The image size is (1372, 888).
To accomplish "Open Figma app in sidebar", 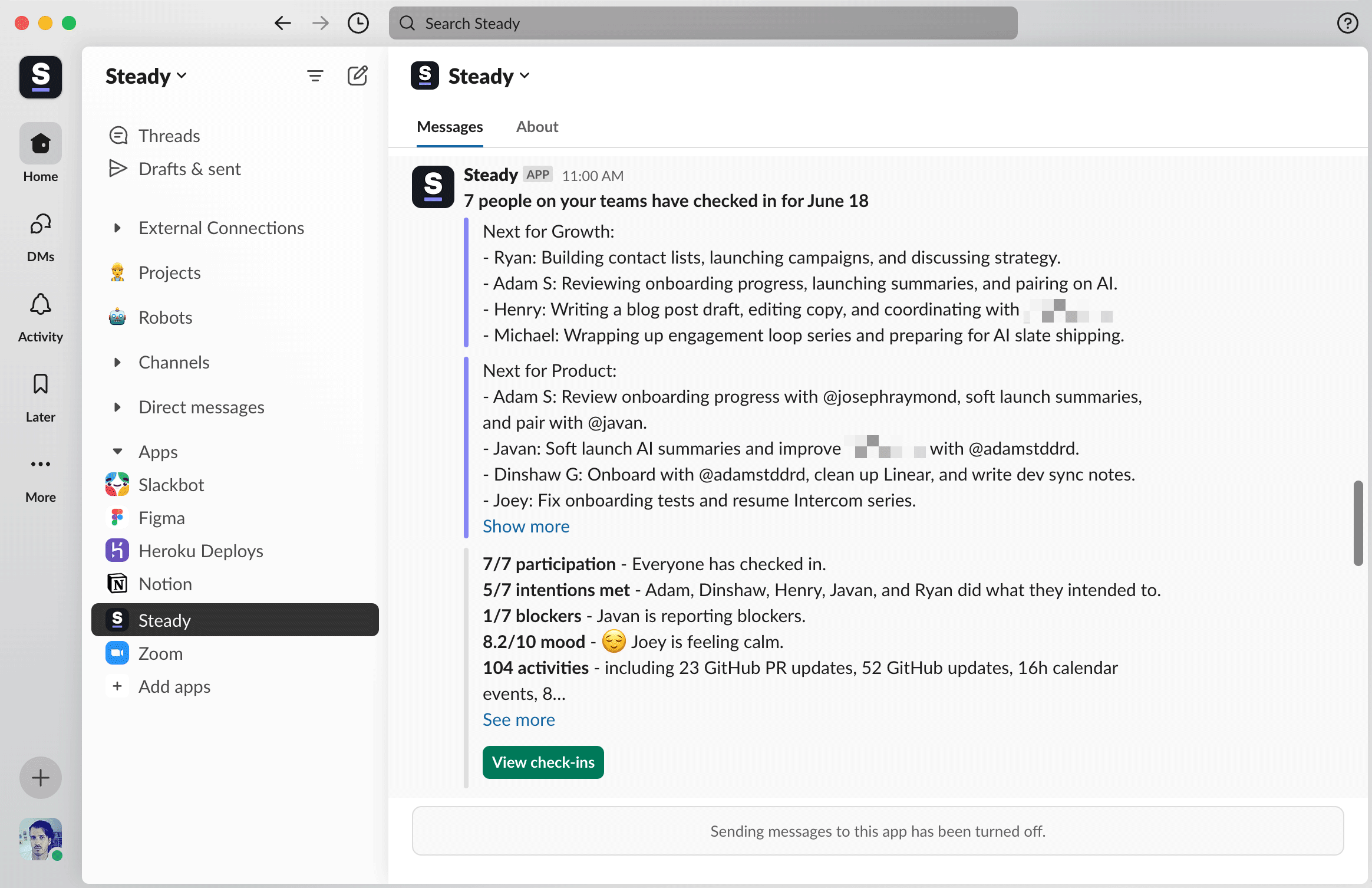I will (x=235, y=518).
